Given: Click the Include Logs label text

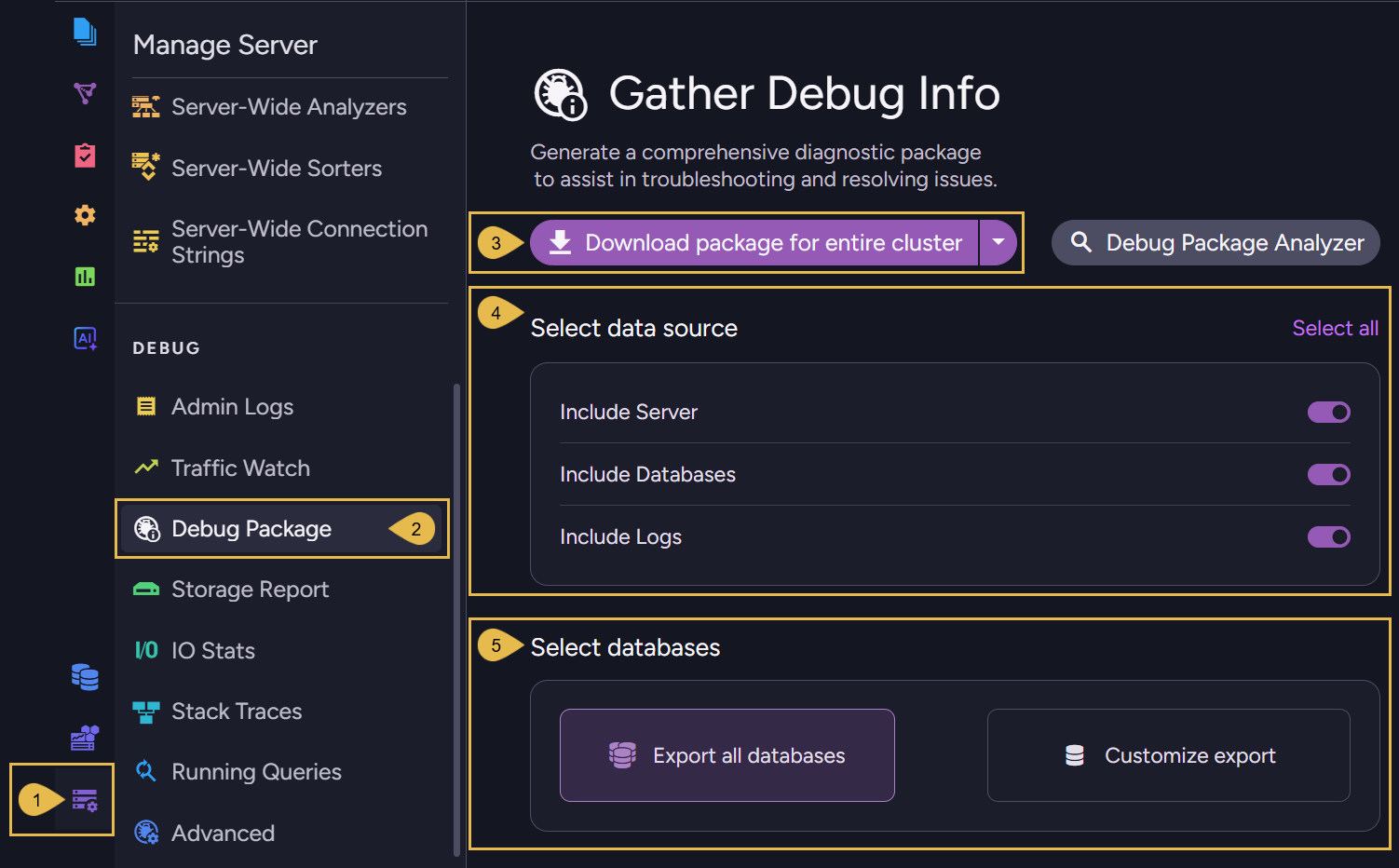Looking at the screenshot, I should 620,536.
